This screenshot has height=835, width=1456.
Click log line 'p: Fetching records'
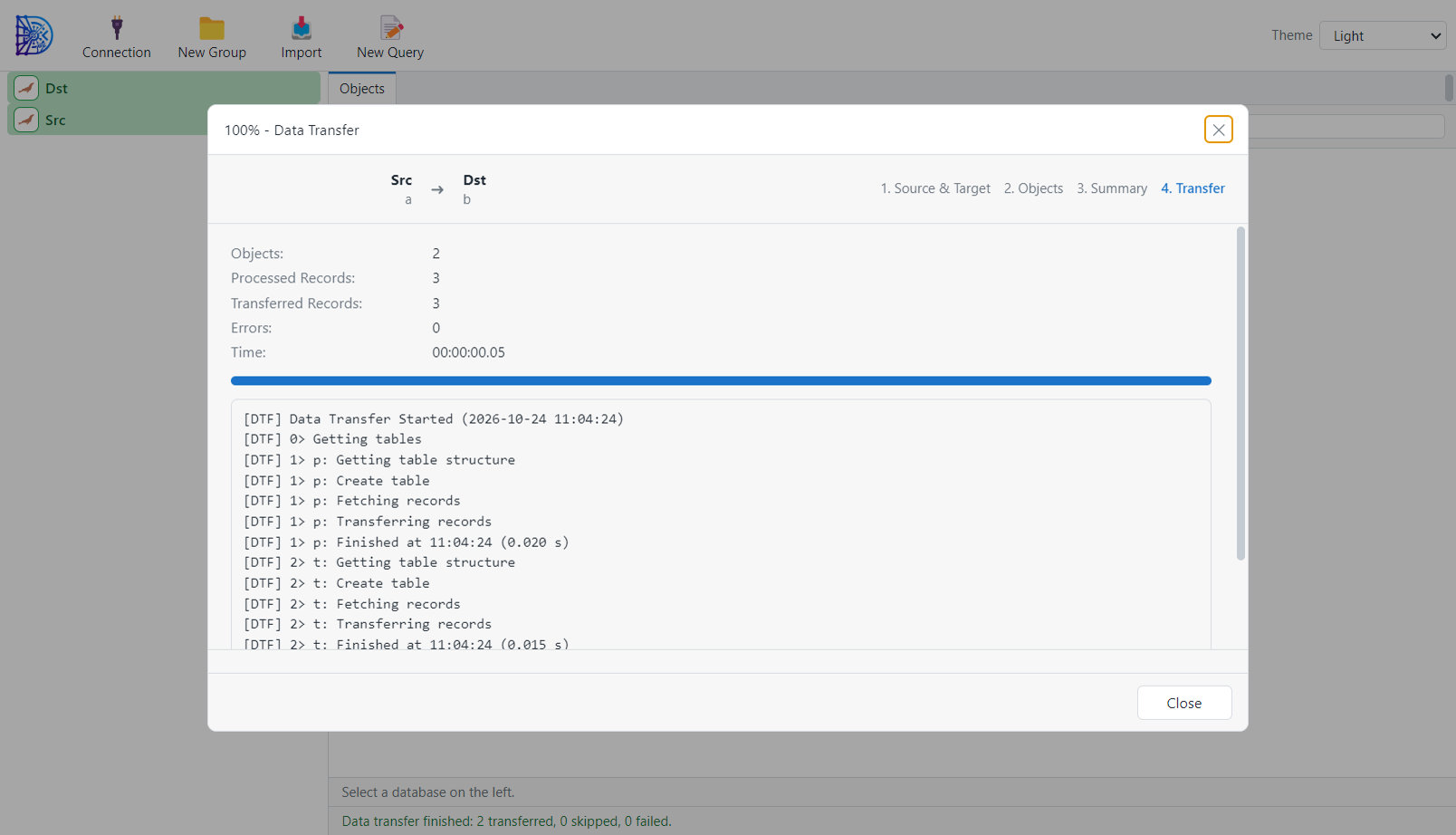coord(352,501)
